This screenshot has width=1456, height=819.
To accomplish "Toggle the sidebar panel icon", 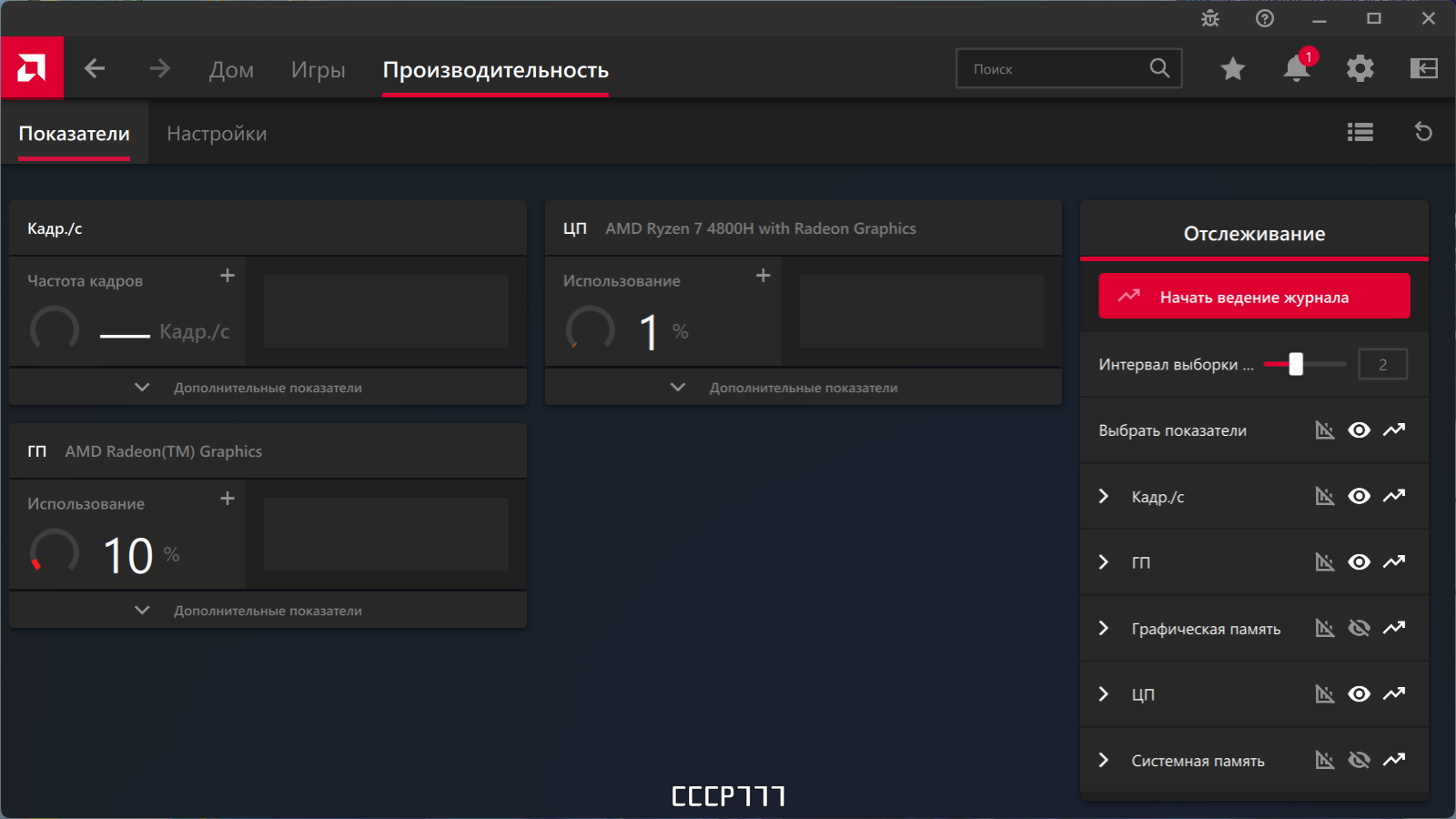I will (x=1423, y=68).
